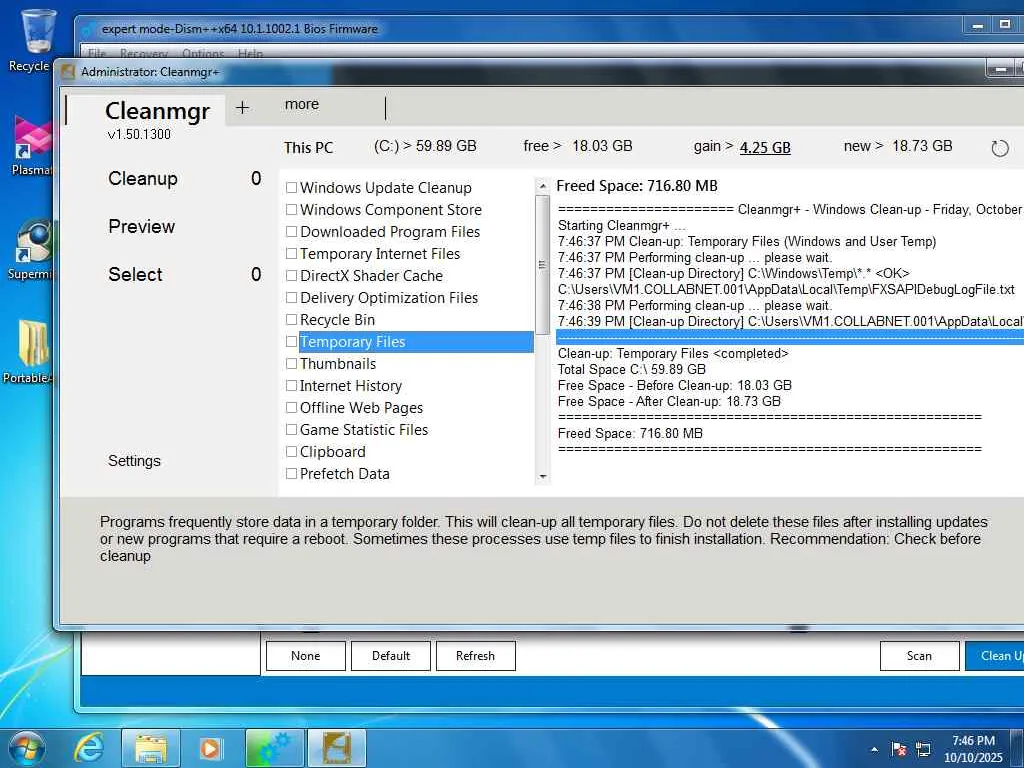
Task: Toggle Clipboard checkbox
Action: coord(292,452)
